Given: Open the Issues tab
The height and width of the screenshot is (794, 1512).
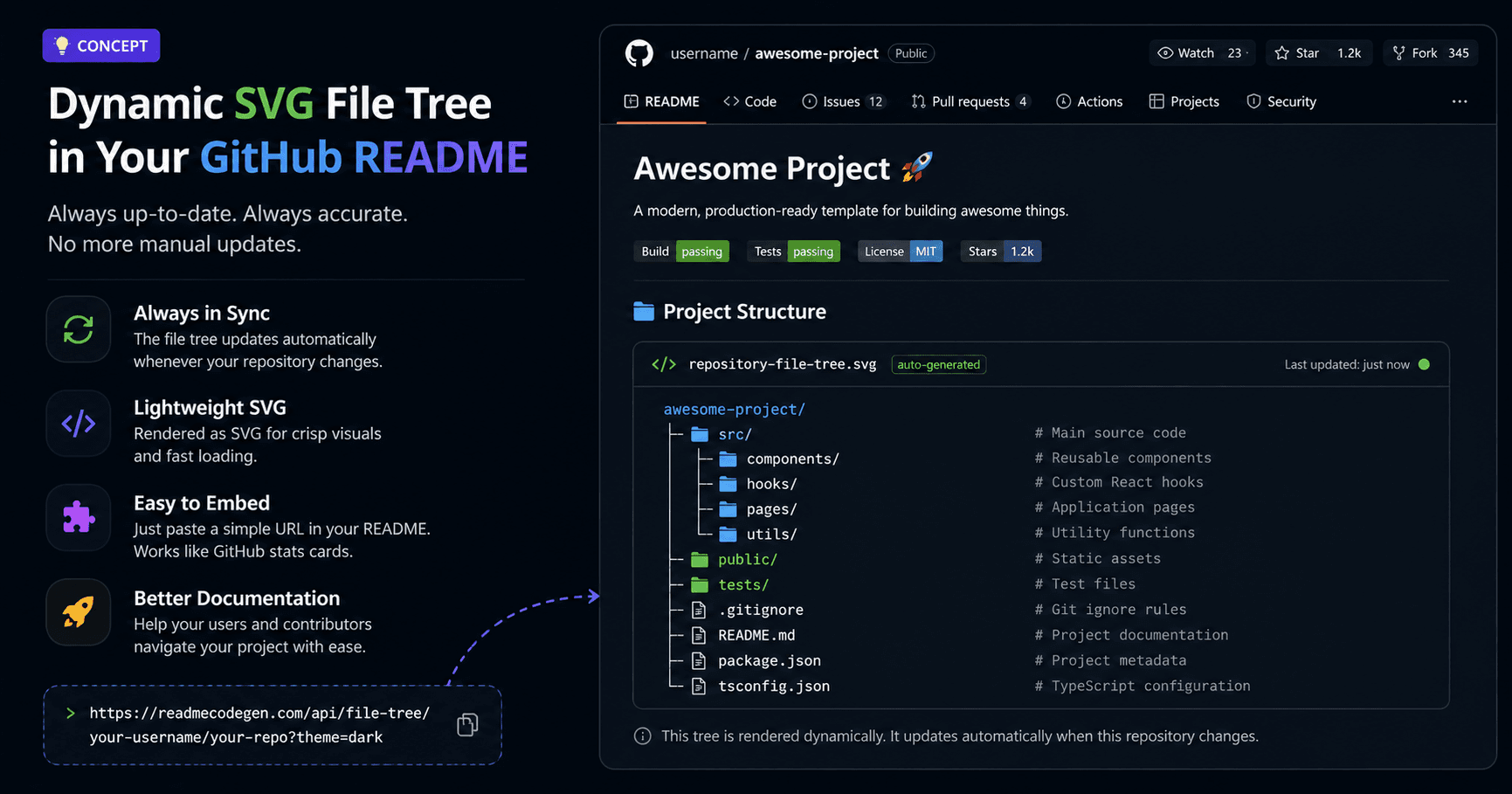Looking at the screenshot, I should 844,101.
